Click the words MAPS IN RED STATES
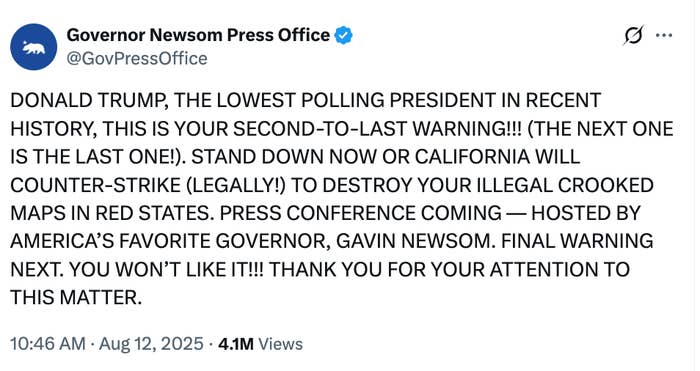The height and width of the screenshot is (371, 700). 110,213
